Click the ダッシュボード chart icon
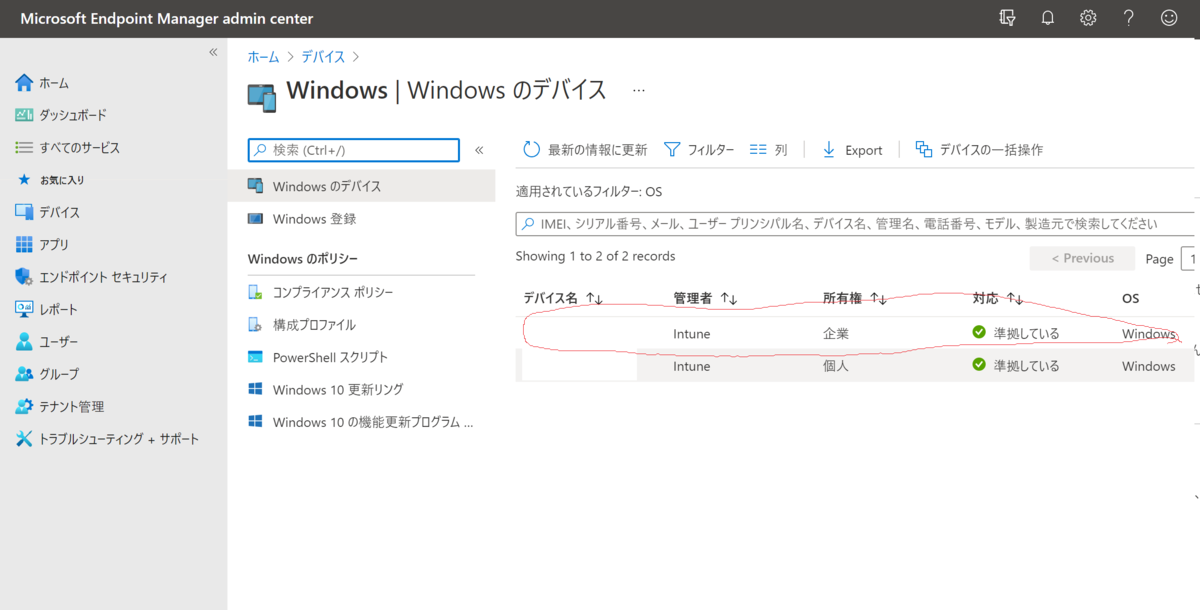Image resolution: width=1200 pixels, height=610 pixels. click(24, 115)
